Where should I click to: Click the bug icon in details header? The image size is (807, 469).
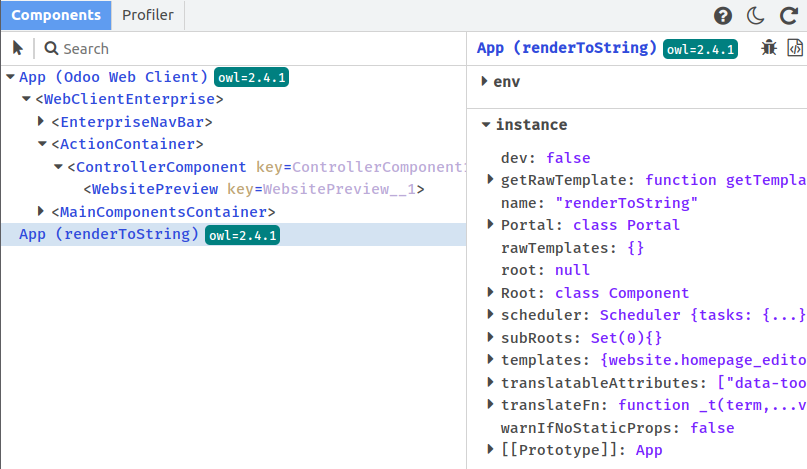[x=768, y=48]
